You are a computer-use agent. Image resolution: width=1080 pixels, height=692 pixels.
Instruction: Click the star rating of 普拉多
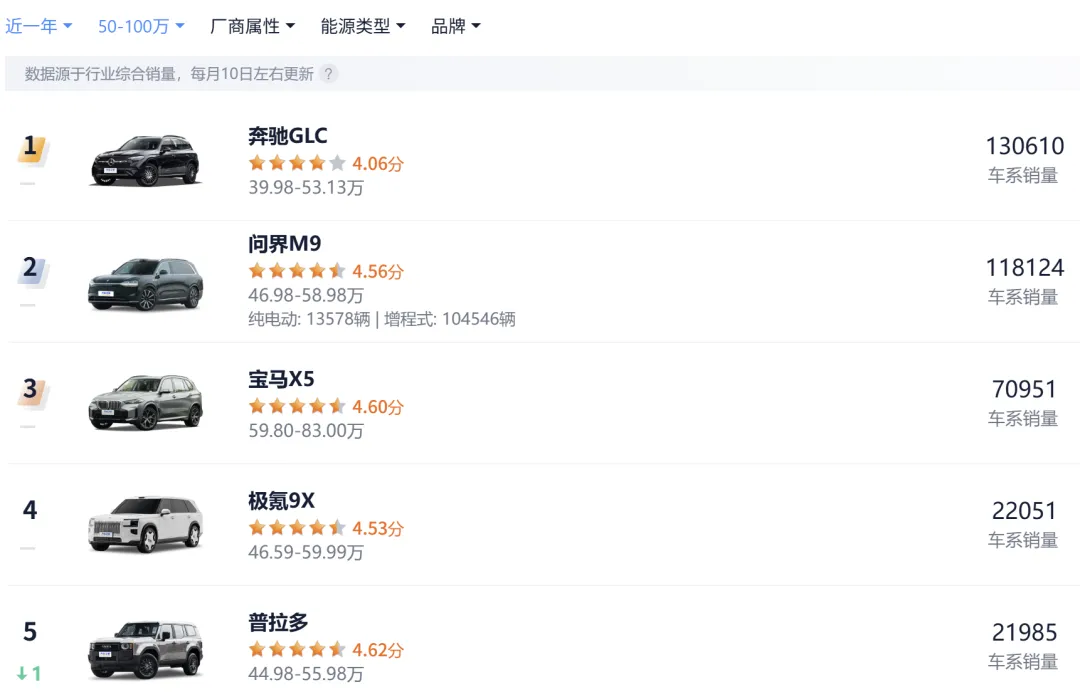[x=297, y=649]
